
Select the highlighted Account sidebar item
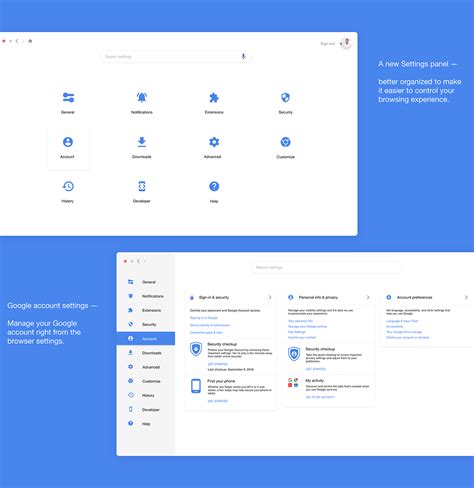pyautogui.click(x=146, y=339)
